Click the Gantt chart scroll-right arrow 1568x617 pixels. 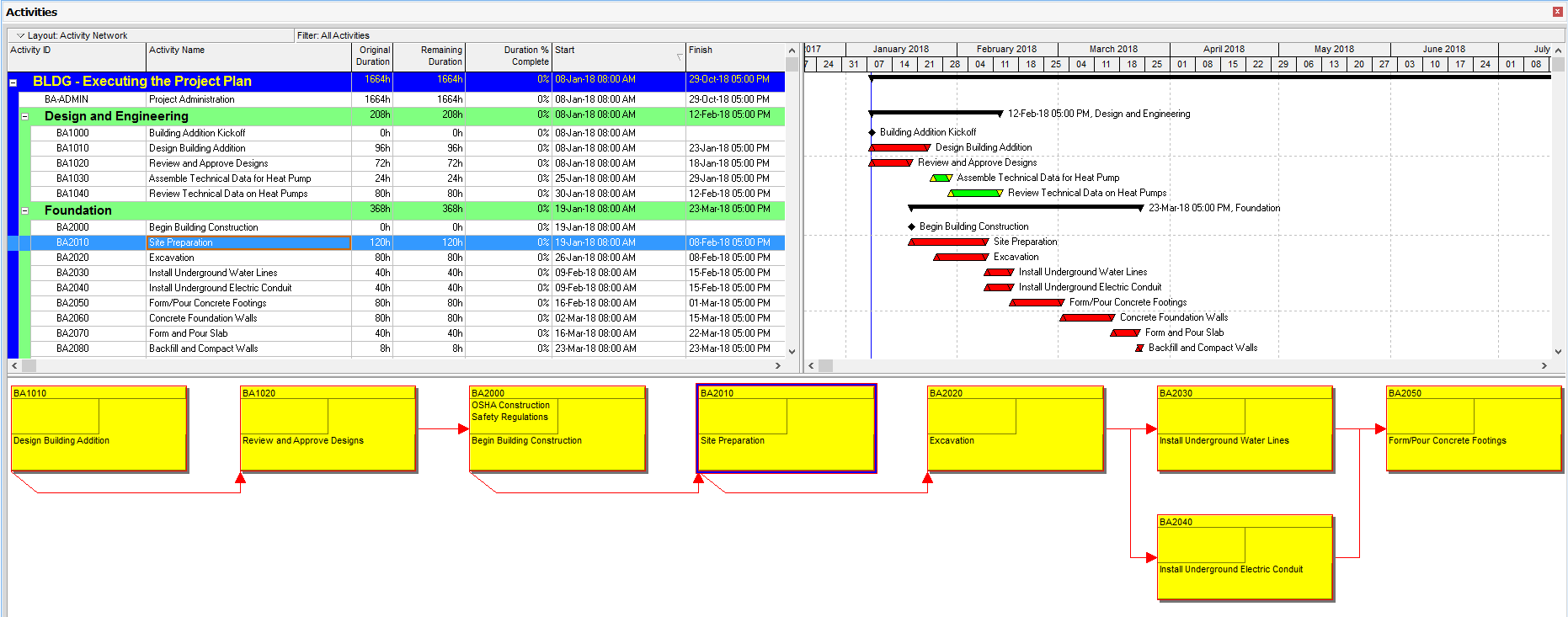(x=1544, y=365)
